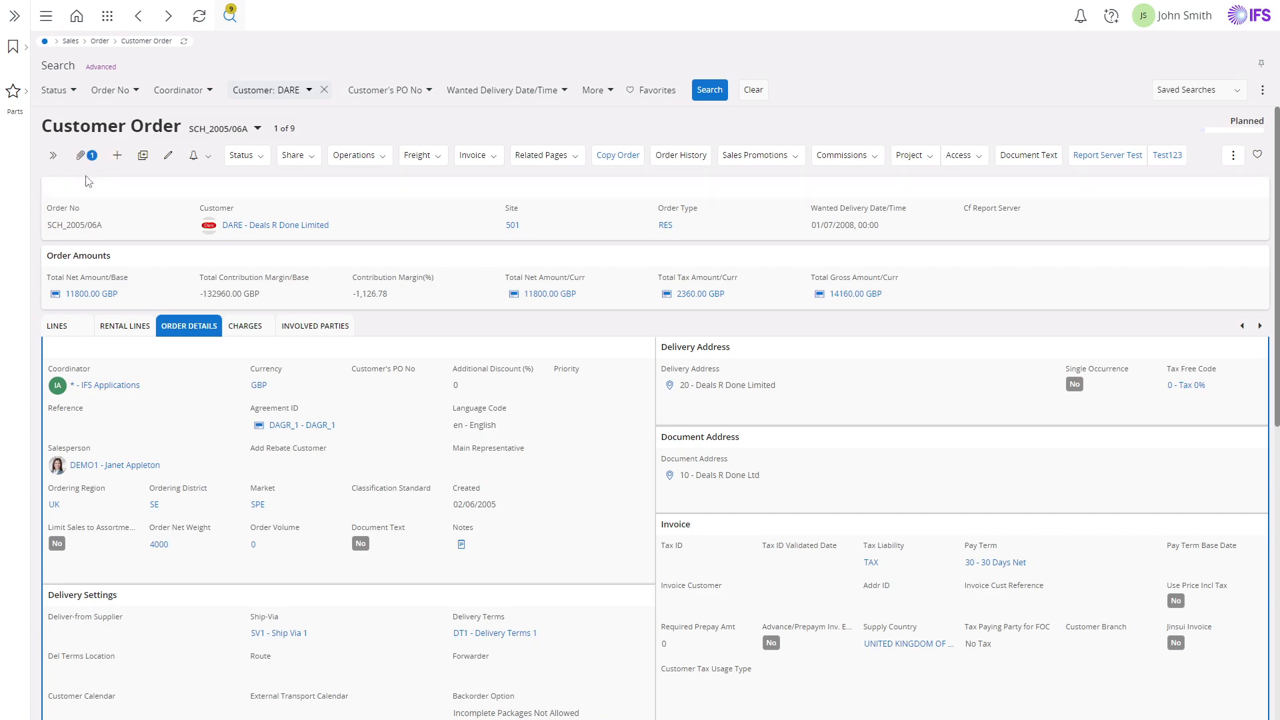Open the Order No filter dropdown
The width and height of the screenshot is (1280, 720).
(x=114, y=90)
